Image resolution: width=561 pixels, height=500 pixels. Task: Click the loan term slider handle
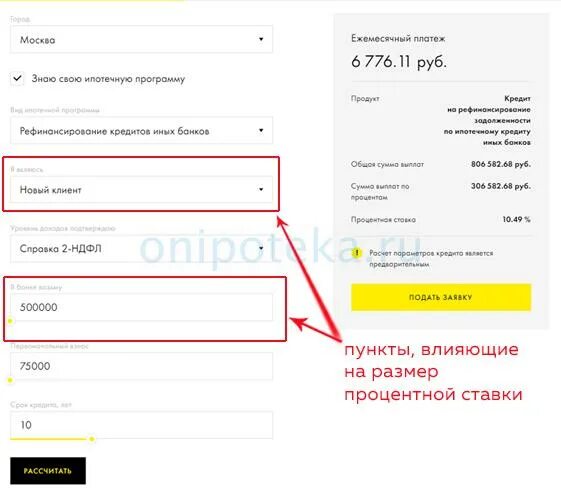pyautogui.click(x=92, y=439)
